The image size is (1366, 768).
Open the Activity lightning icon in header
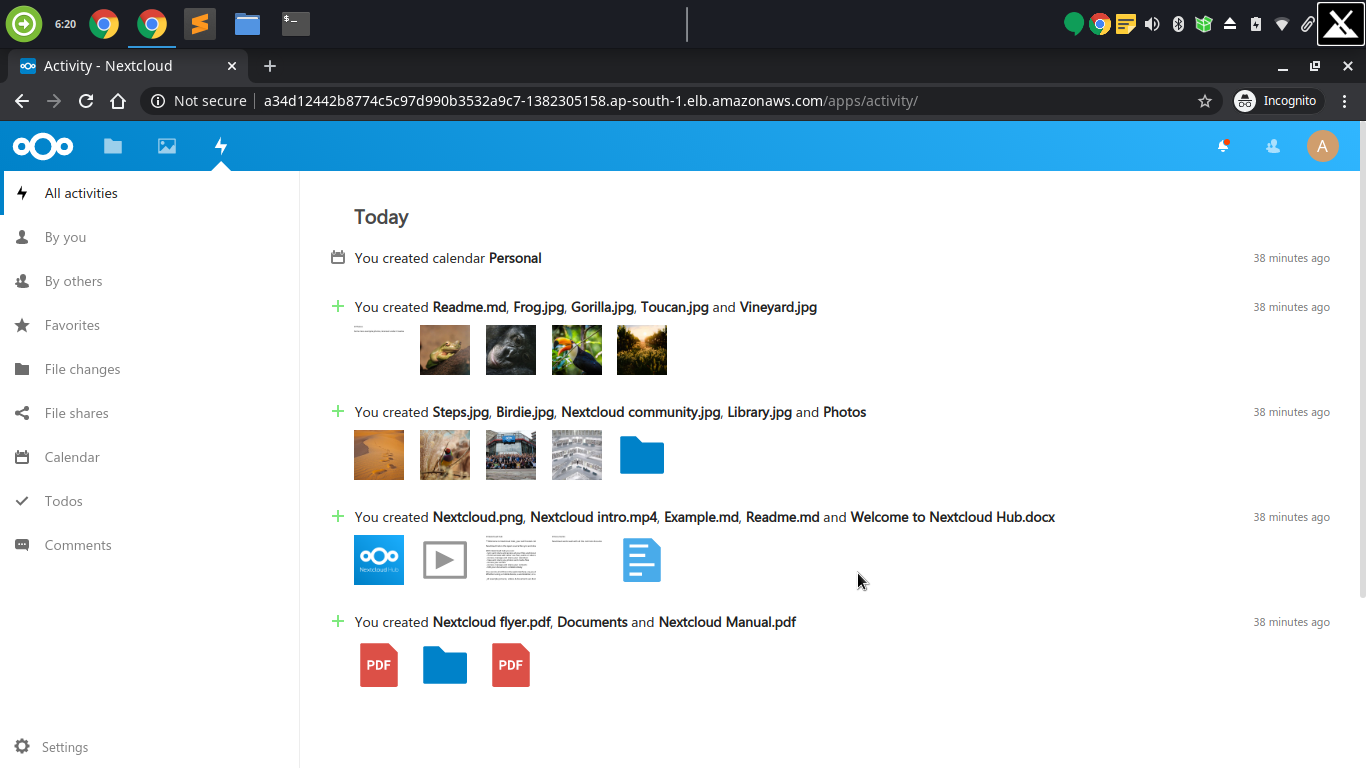coord(221,146)
